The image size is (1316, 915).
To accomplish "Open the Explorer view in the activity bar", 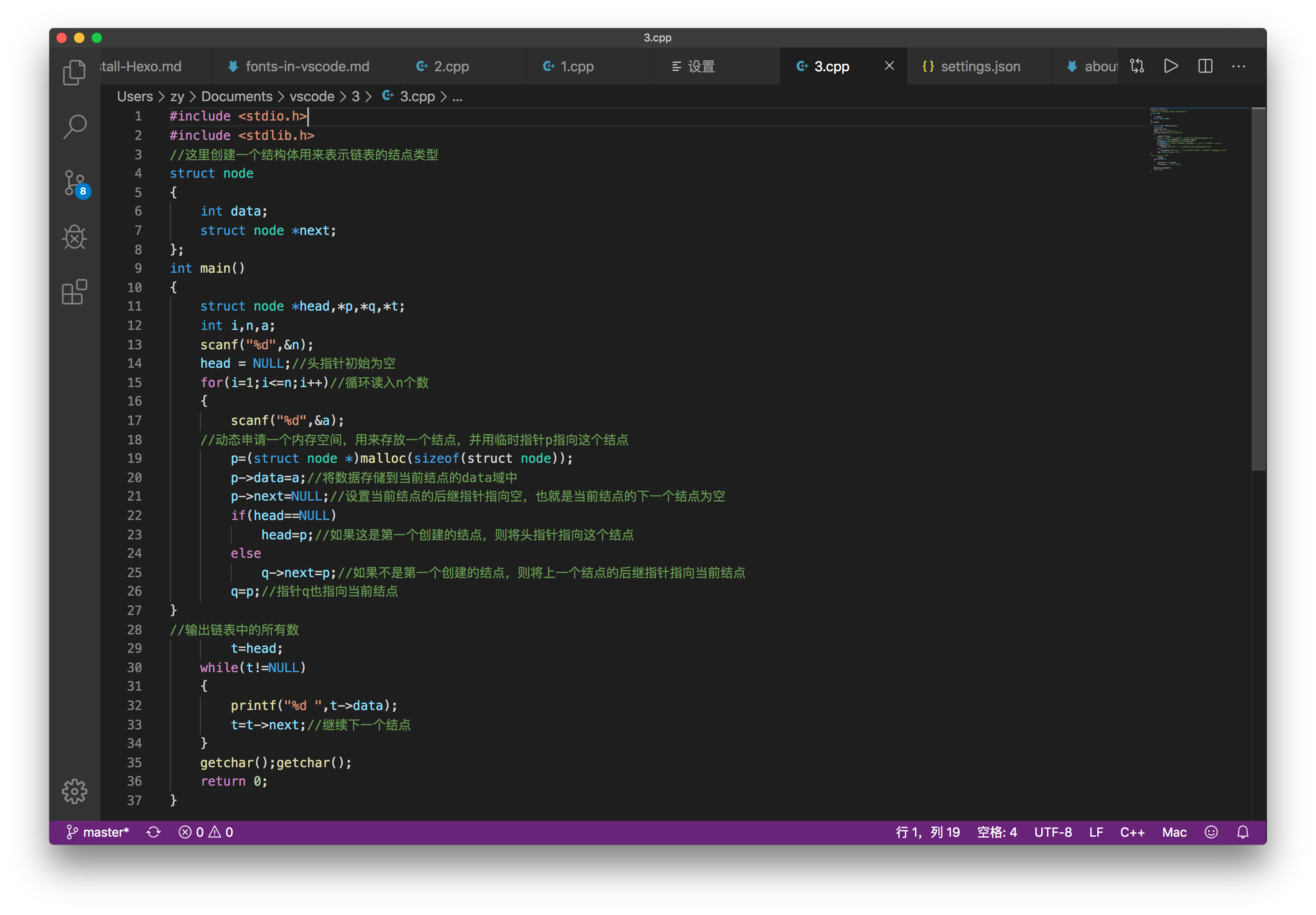I will 74,72.
